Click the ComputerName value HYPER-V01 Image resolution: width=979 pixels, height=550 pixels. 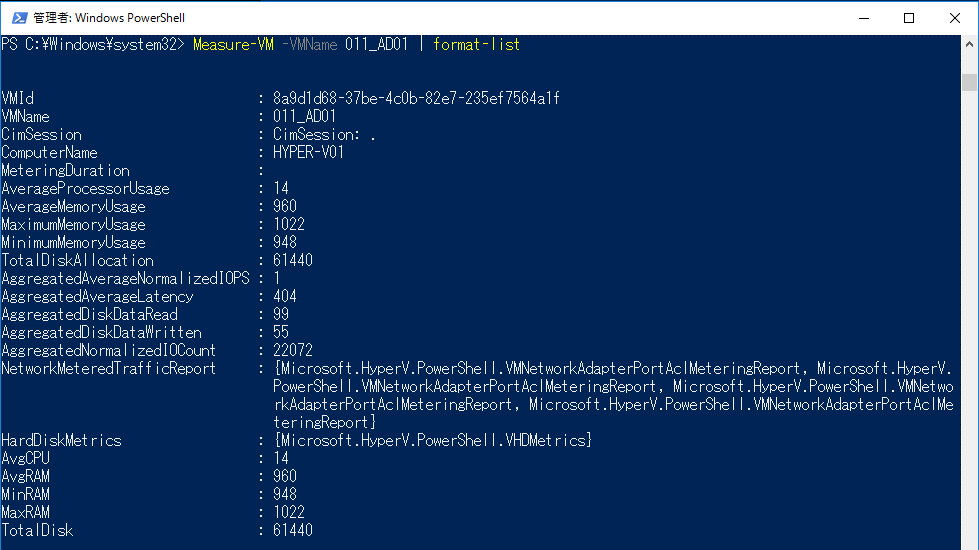click(308, 153)
